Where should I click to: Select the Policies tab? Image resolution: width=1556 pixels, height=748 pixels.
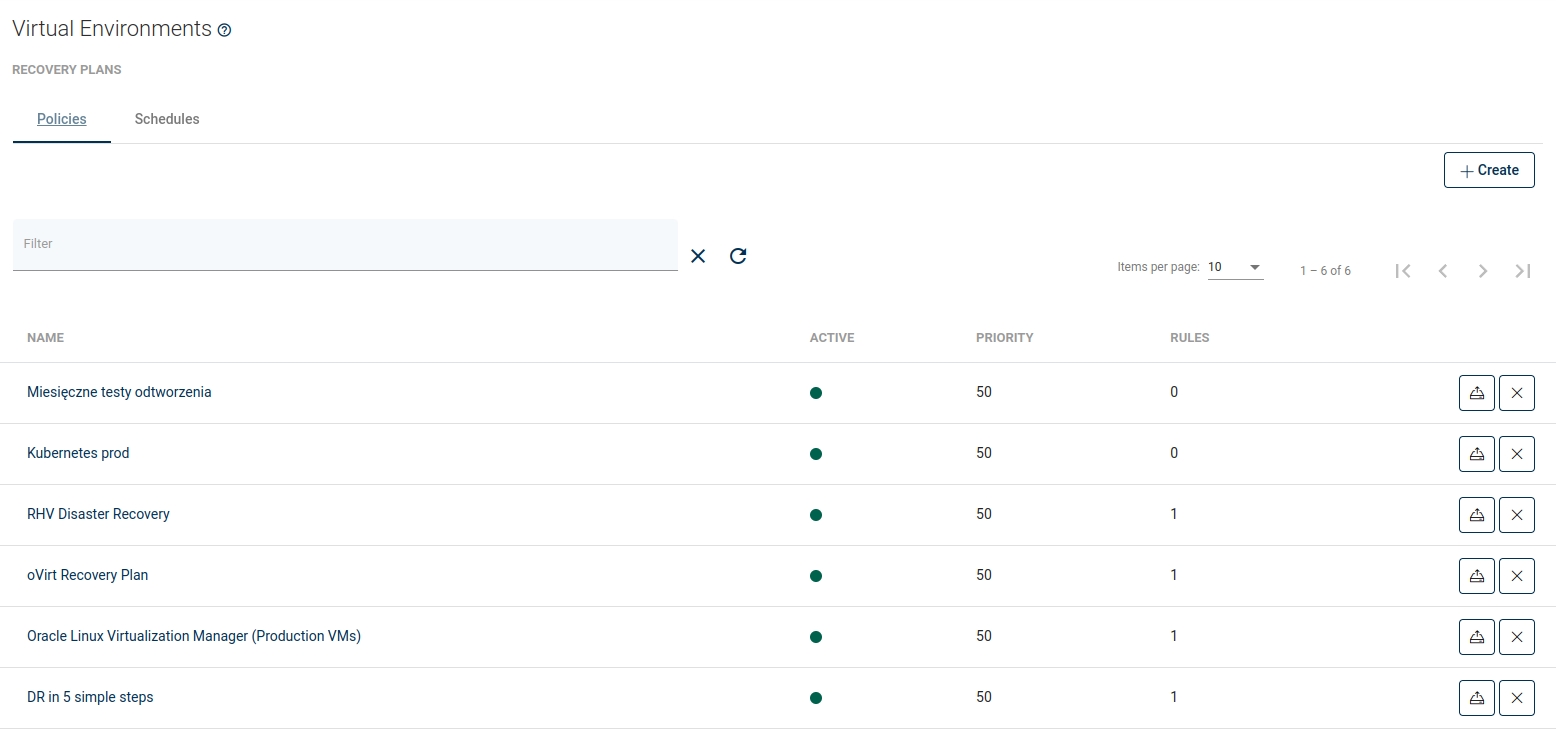62,119
